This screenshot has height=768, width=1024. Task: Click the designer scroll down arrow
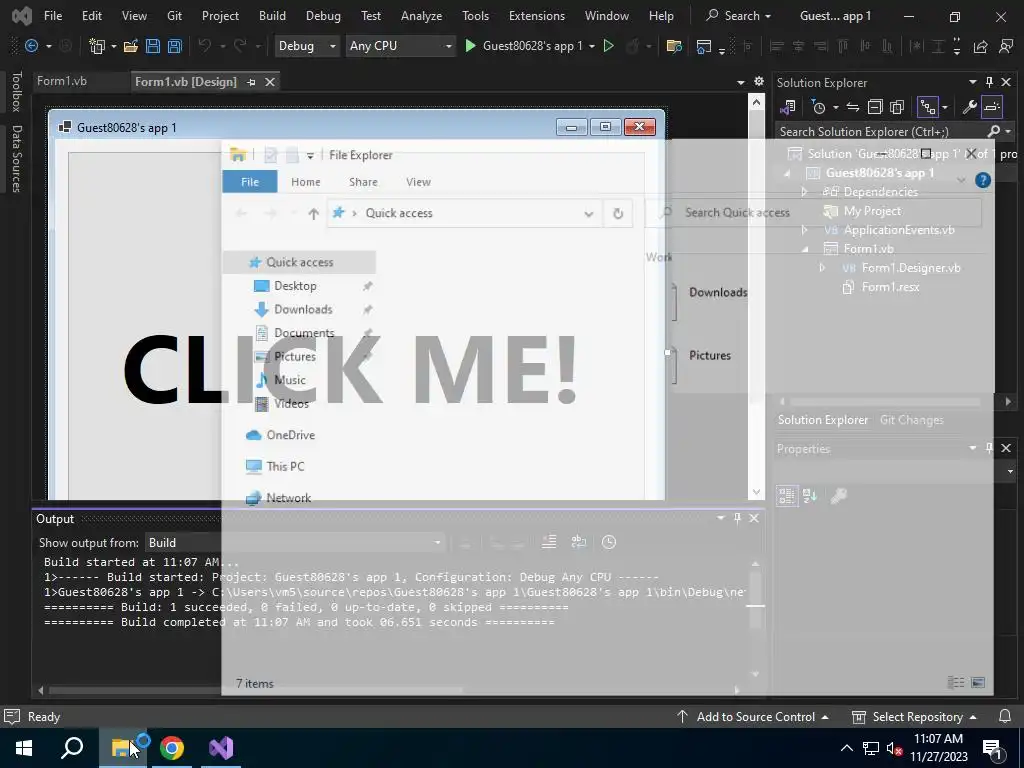(x=756, y=492)
